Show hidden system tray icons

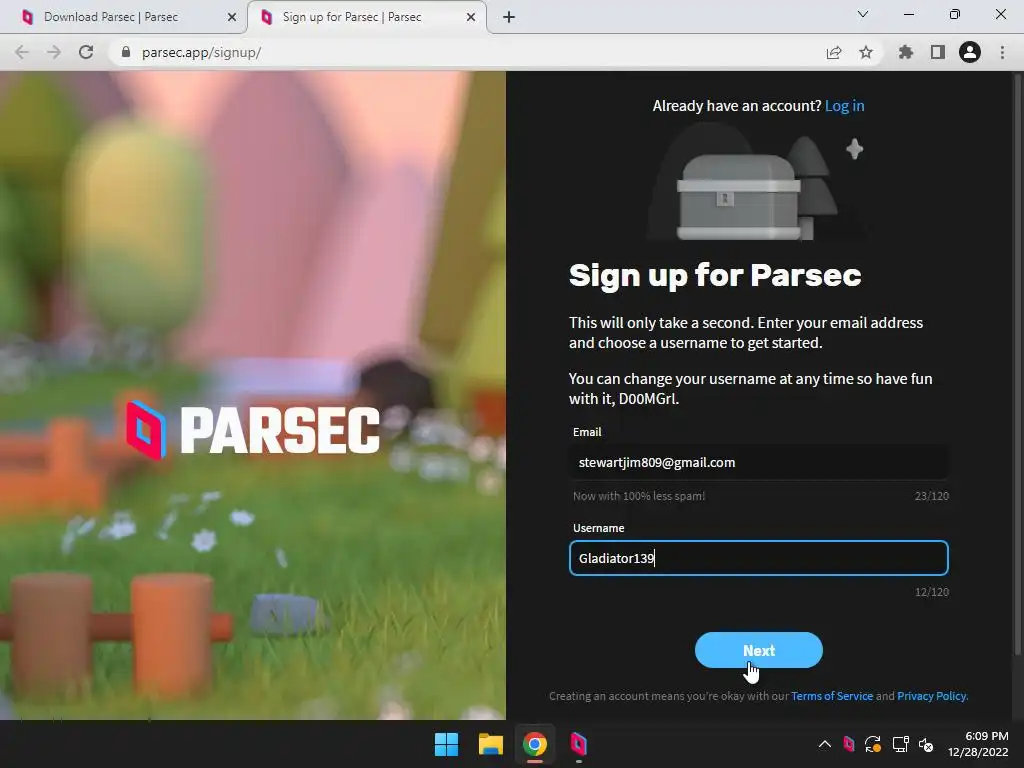825,744
